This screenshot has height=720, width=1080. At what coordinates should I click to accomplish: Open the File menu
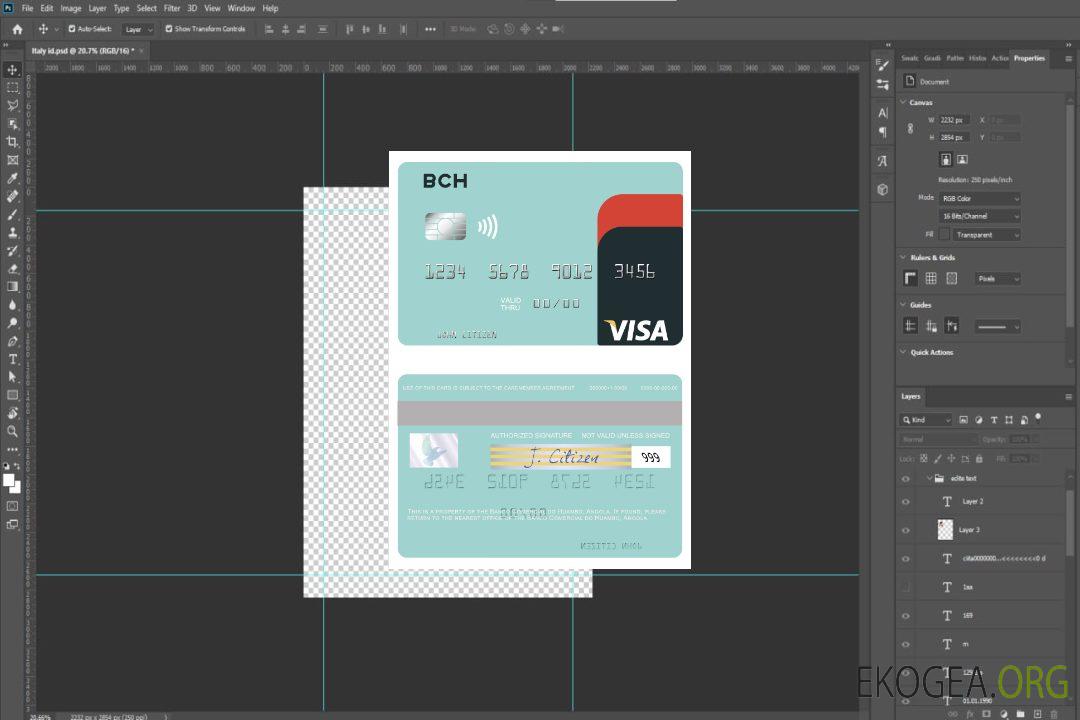pyautogui.click(x=27, y=8)
